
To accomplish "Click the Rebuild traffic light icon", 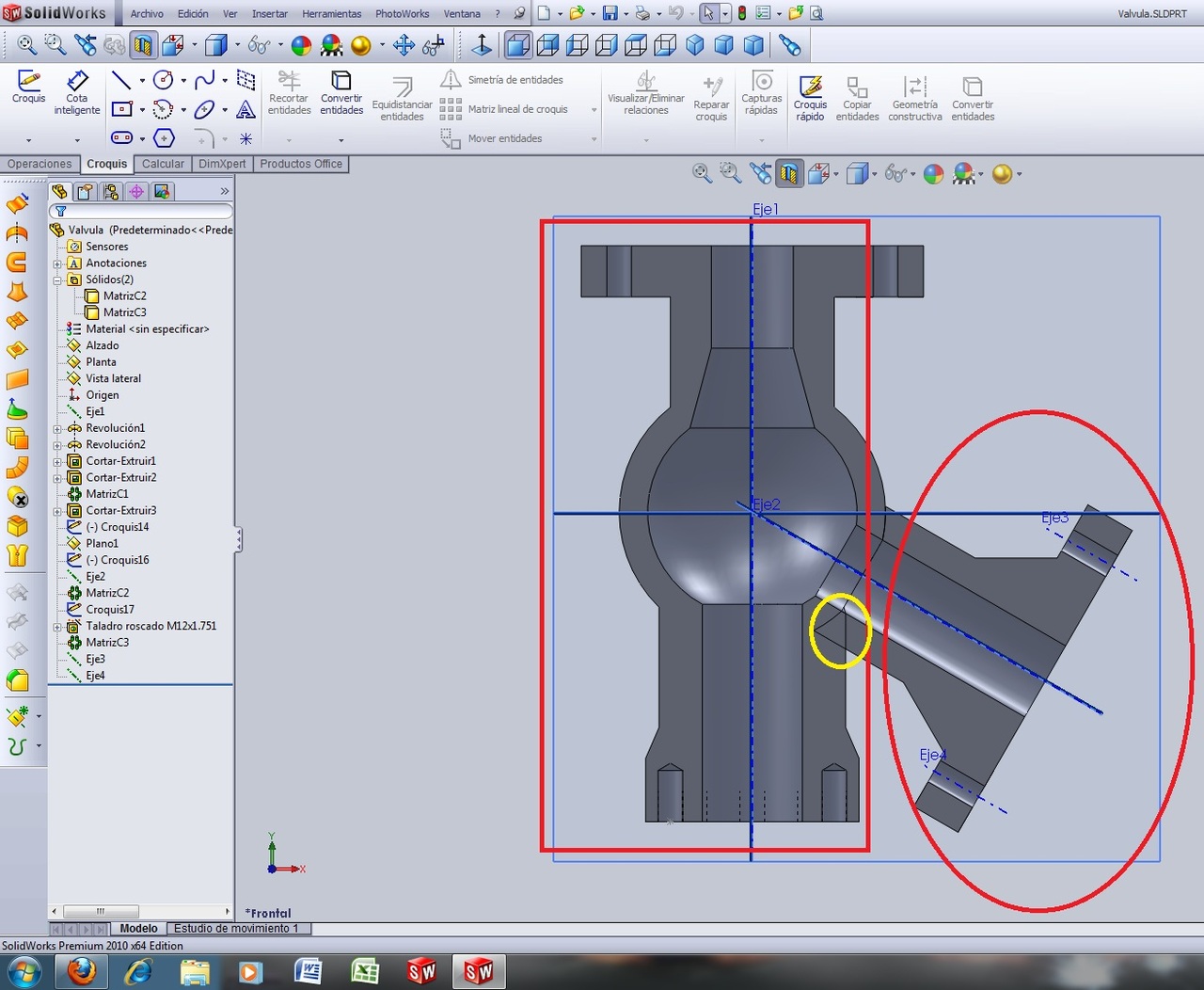I will (742, 13).
